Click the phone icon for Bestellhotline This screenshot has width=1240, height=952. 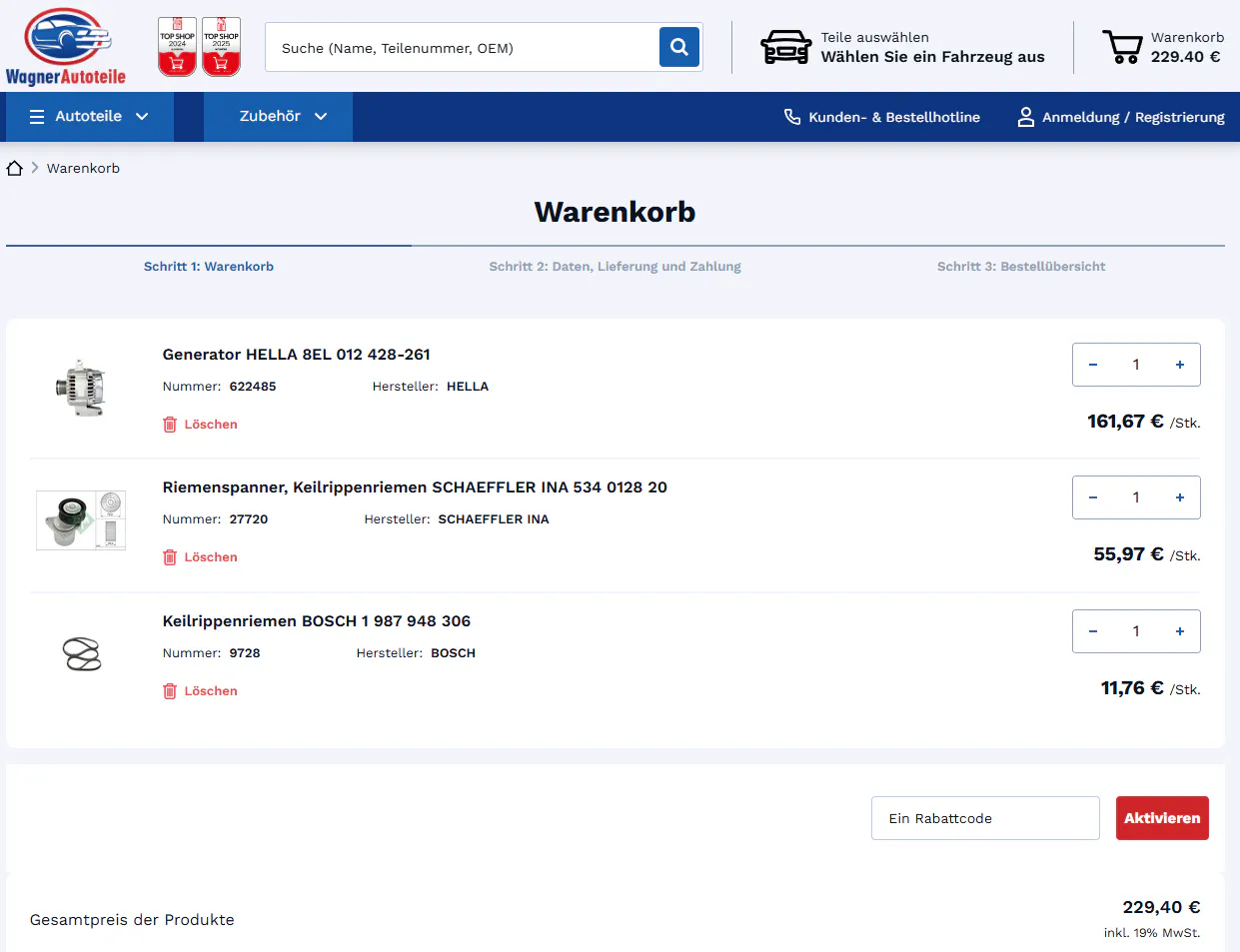point(792,117)
